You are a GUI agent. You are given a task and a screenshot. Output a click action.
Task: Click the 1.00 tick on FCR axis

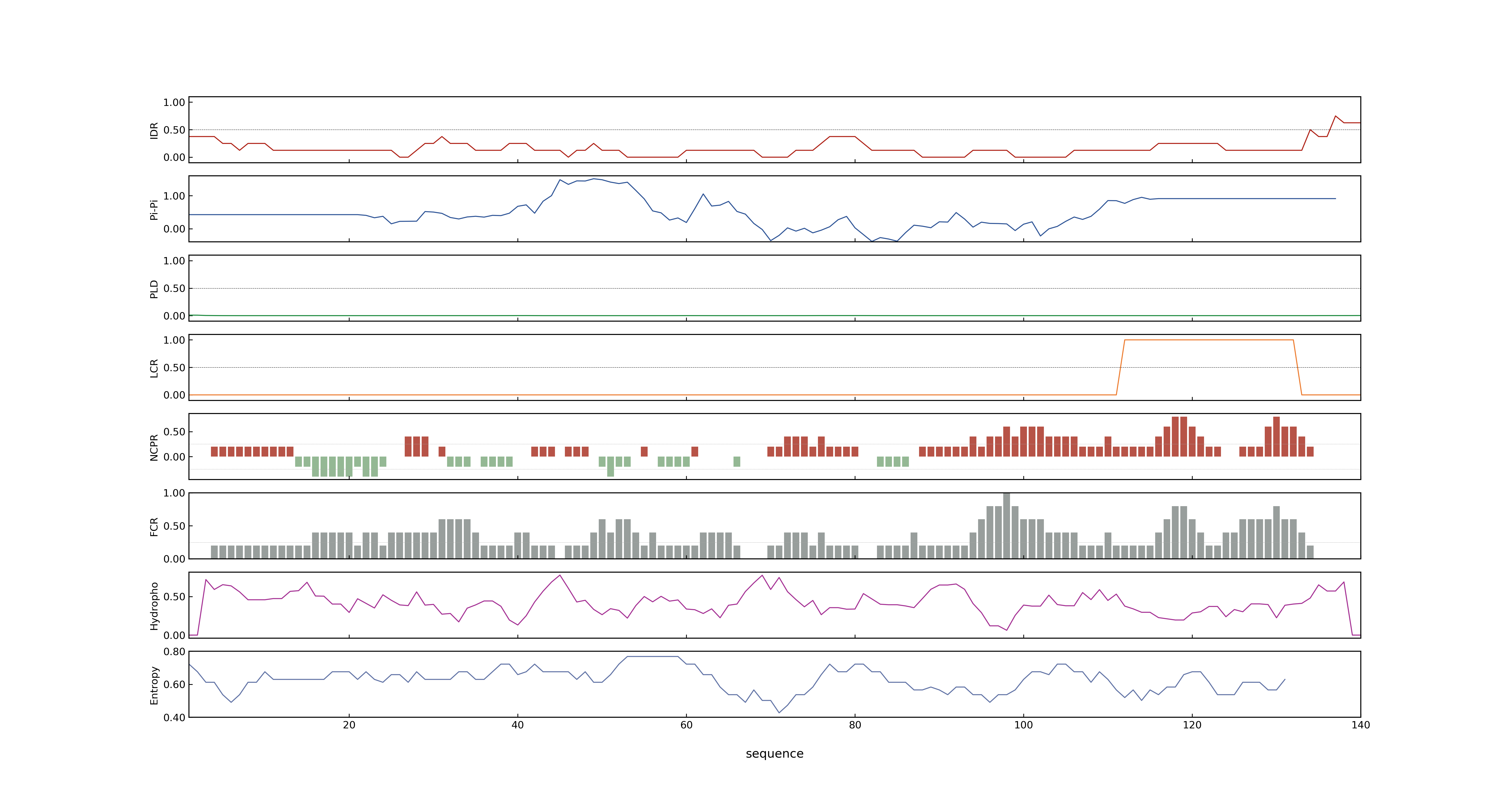point(174,493)
